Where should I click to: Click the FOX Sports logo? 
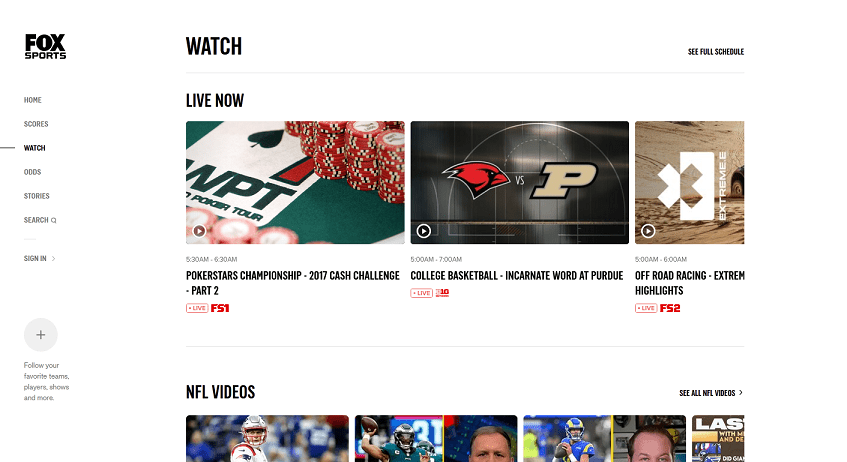pyautogui.click(x=45, y=46)
